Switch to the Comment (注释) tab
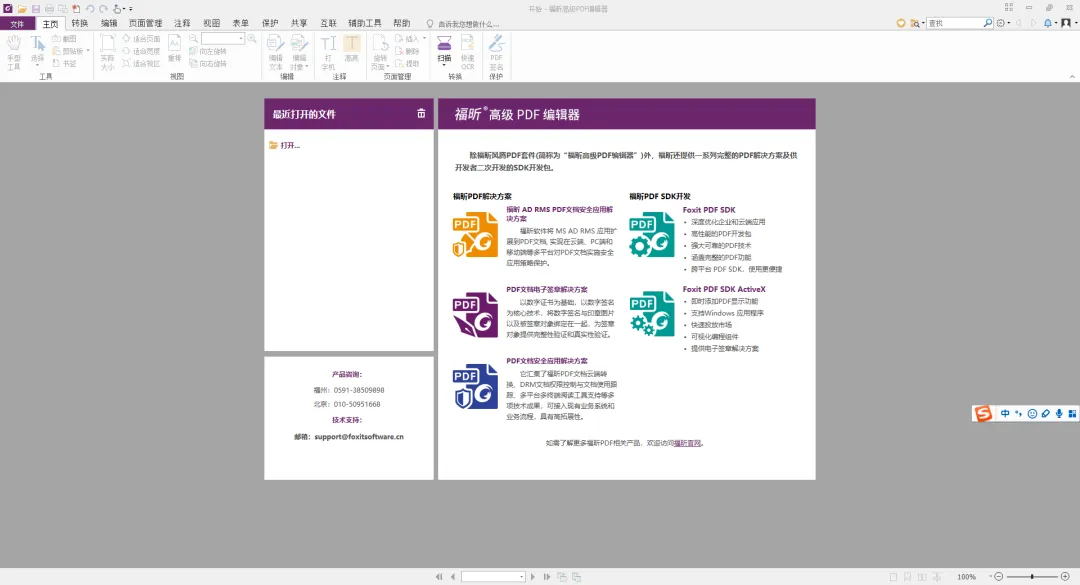The width and height of the screenshot is (1080, 585). 182,23
